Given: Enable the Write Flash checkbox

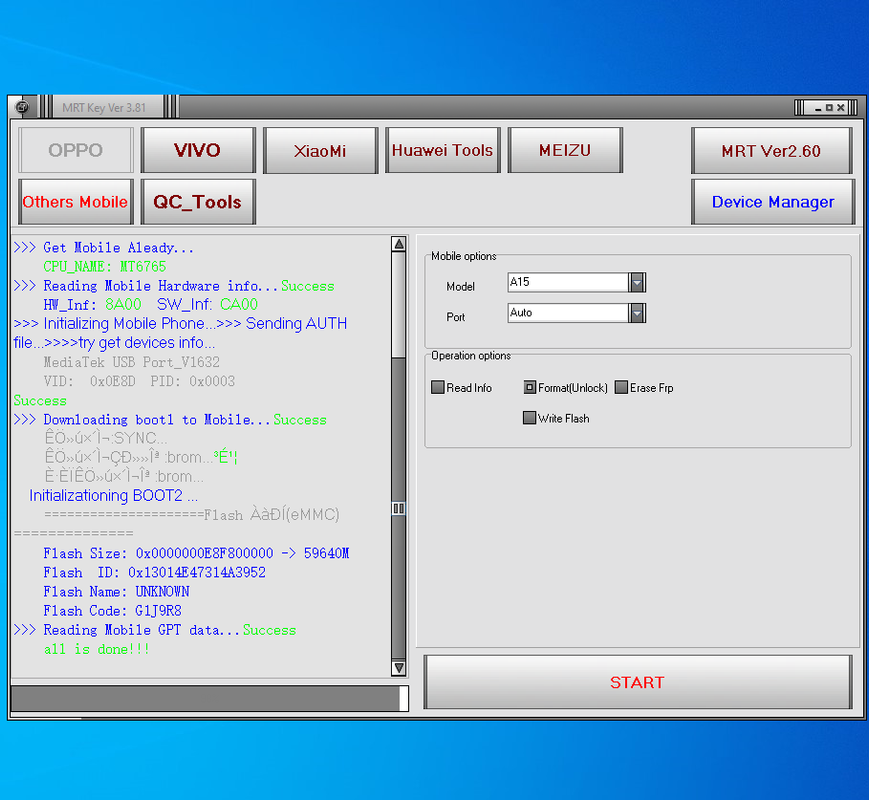Looking at the screenshot, I should tap(530, 417).
